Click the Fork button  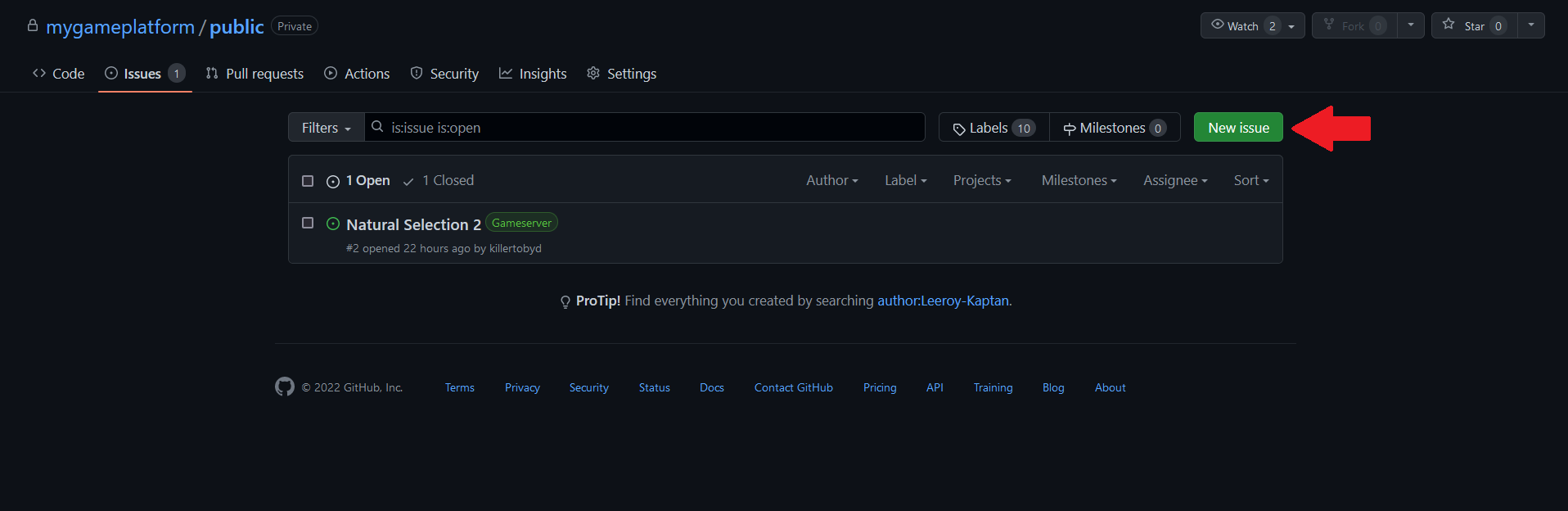pyautogui.click(x=1354, y=25)
